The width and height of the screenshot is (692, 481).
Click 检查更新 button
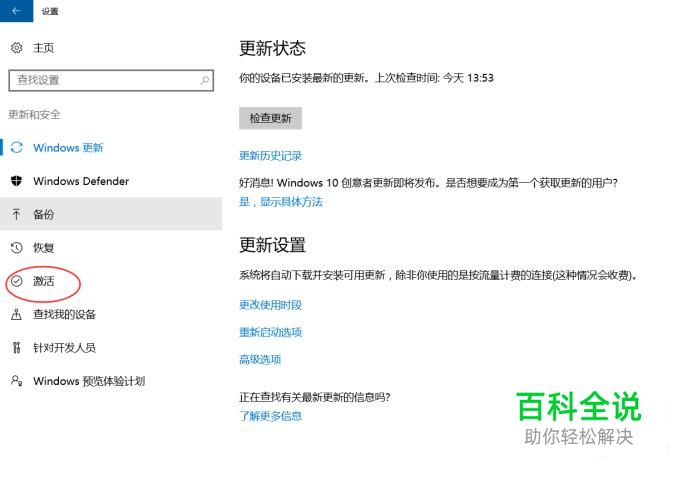[x=271, y=118]
